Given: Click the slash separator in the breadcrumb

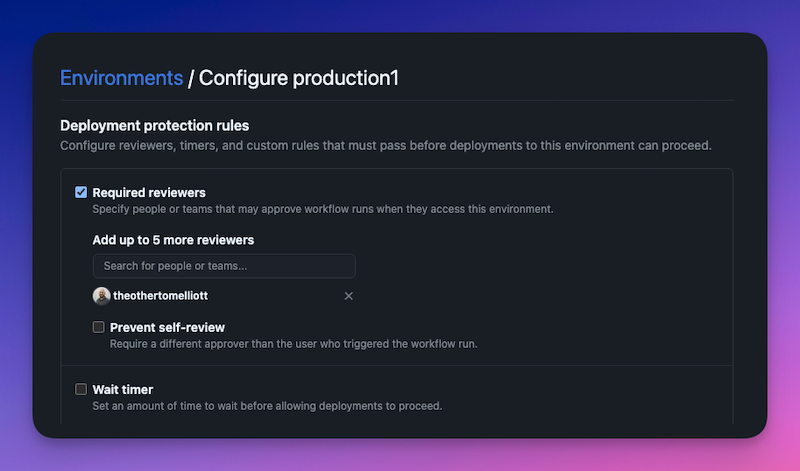Looking at the screenshot, I should point(191,78).
